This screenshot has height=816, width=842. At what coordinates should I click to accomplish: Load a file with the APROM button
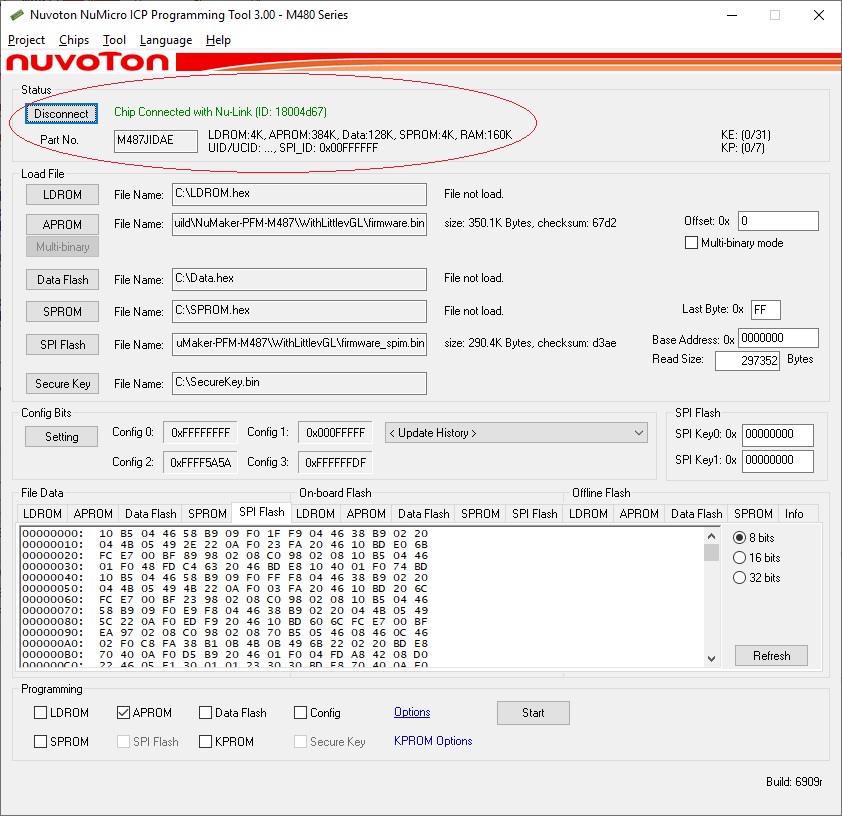click(x=62, y=224)
